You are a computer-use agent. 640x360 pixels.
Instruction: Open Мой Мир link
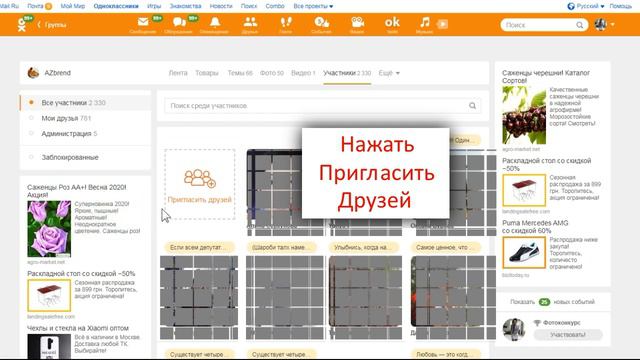click(x=73, y=6)
